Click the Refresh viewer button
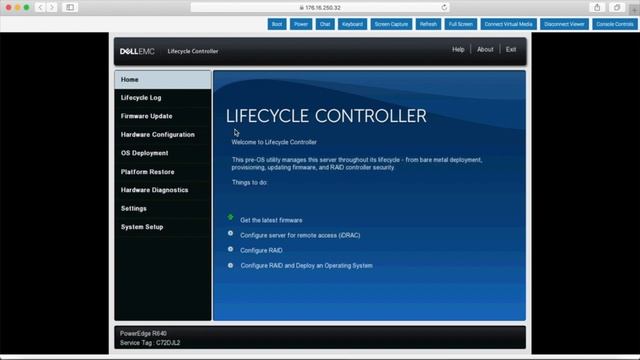The width and height of the screenshot is (640, 360). (x=428, y=24)
